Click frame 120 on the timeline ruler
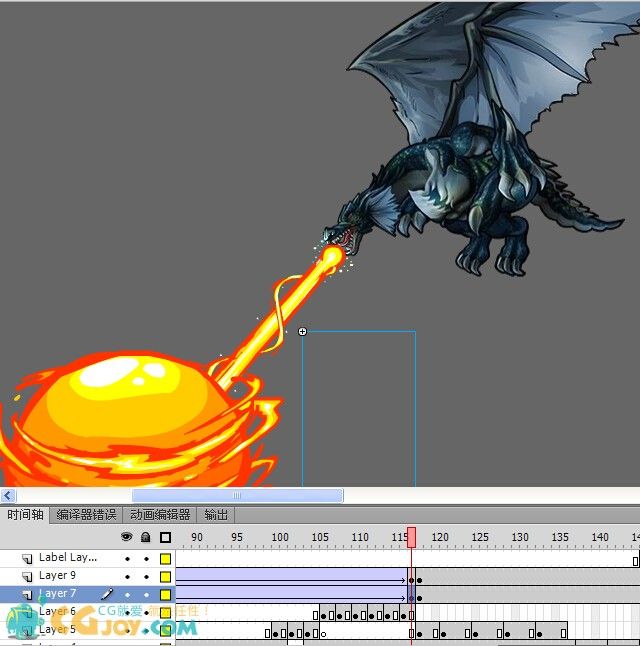Image resolution: width=640 pixels, height=646 pixels. pyautogui.click(x=440, y=537)
